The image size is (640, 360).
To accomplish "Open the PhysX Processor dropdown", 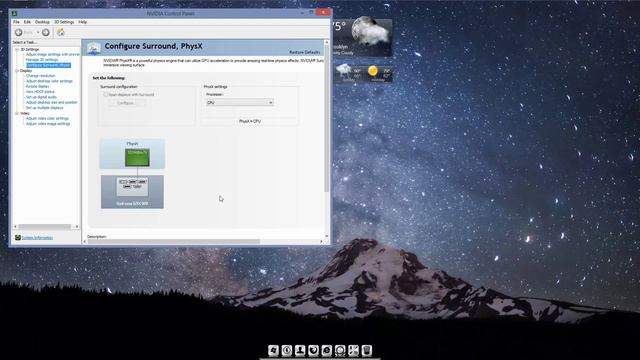I will point(240,102).
